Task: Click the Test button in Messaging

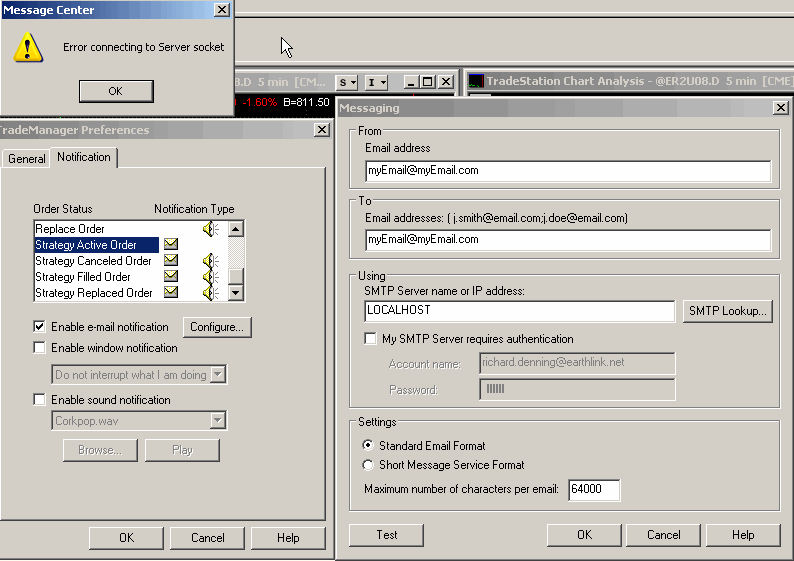Action: point(386,535)
